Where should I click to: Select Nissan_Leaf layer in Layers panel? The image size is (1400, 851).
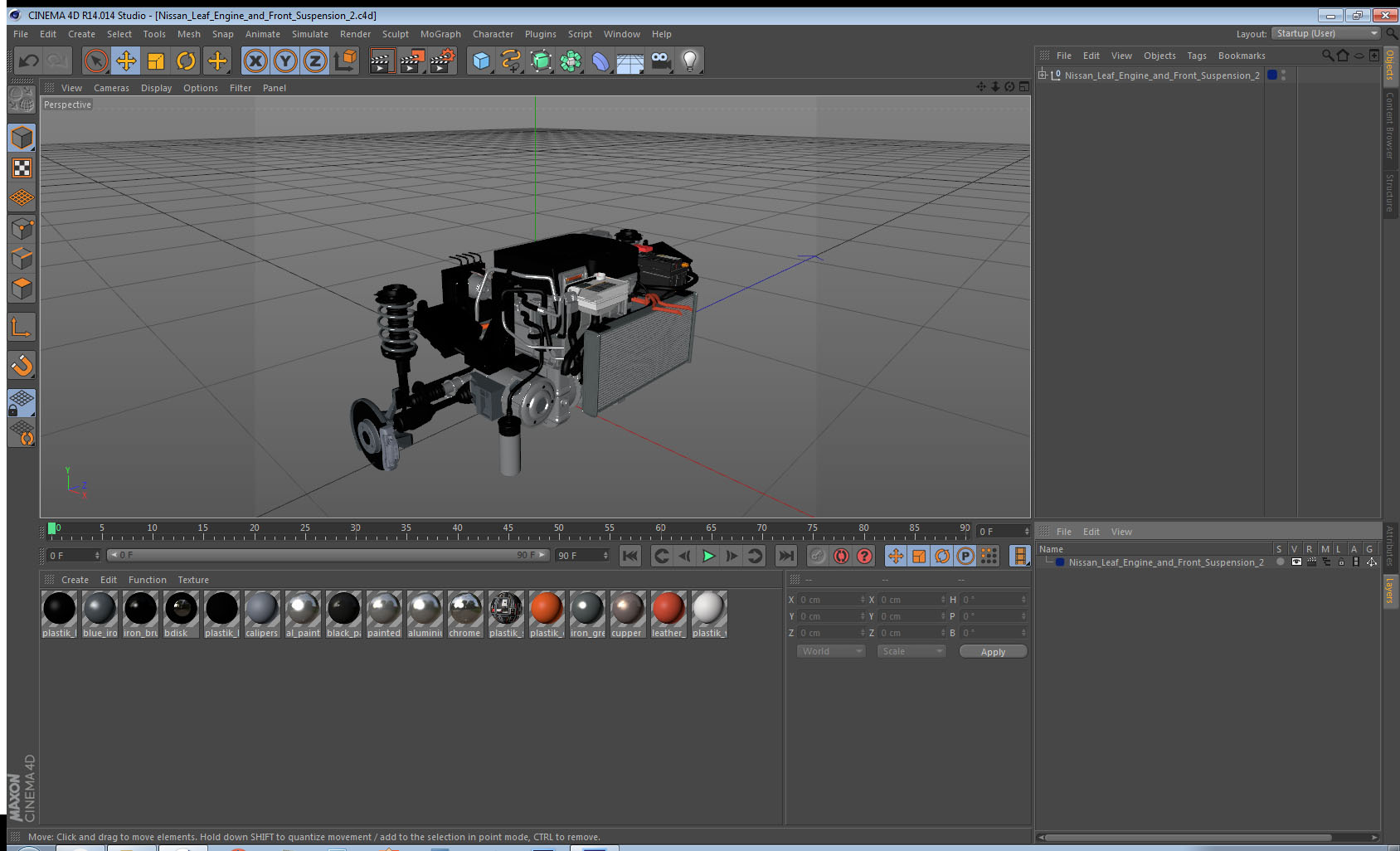point(1165,562)
